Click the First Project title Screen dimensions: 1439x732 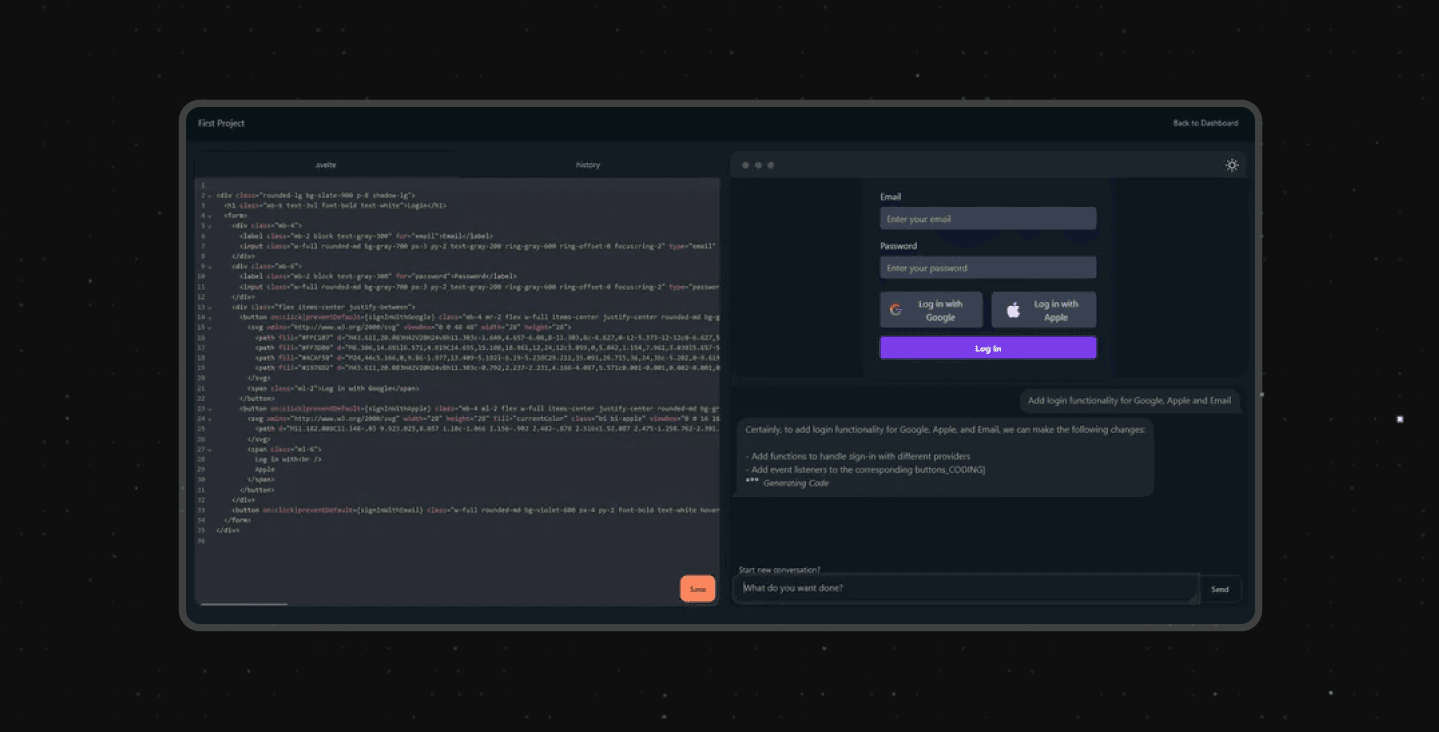coord(221,123)
